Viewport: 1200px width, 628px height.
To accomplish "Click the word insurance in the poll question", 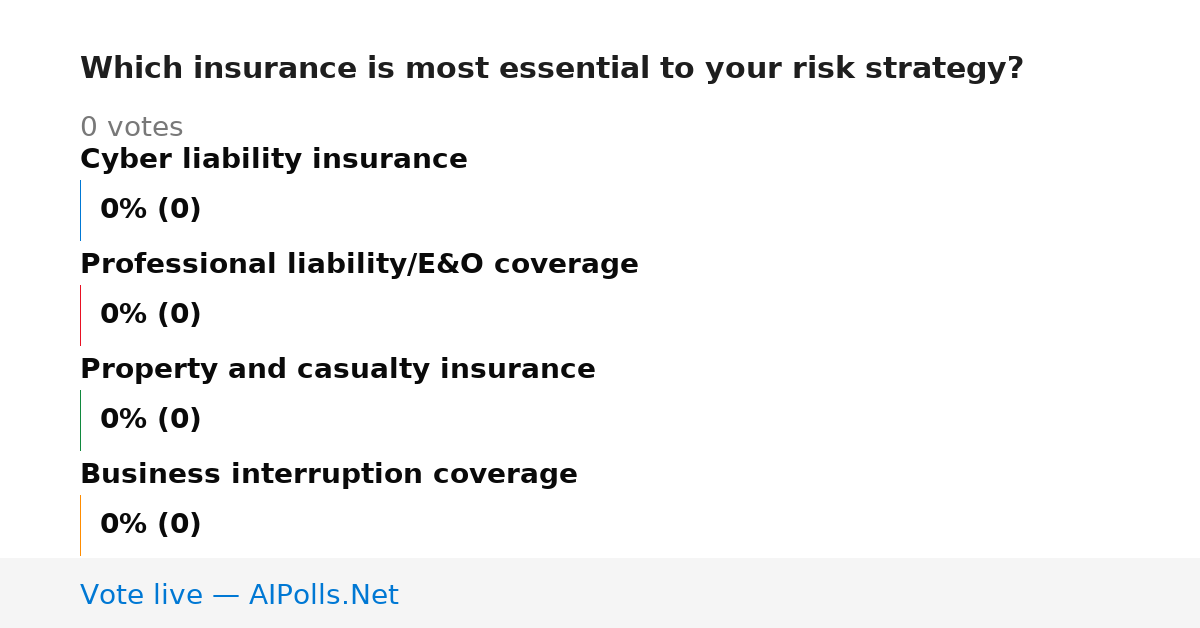I will click(x=275, y=69).
